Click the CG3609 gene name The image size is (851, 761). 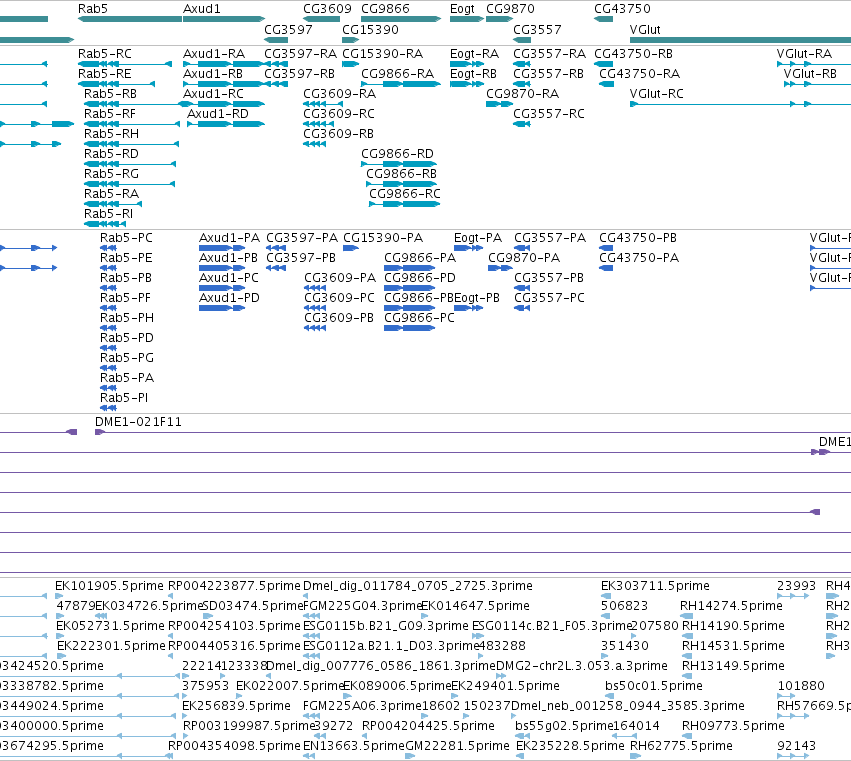pyautogui.click(x=327, y=9)
